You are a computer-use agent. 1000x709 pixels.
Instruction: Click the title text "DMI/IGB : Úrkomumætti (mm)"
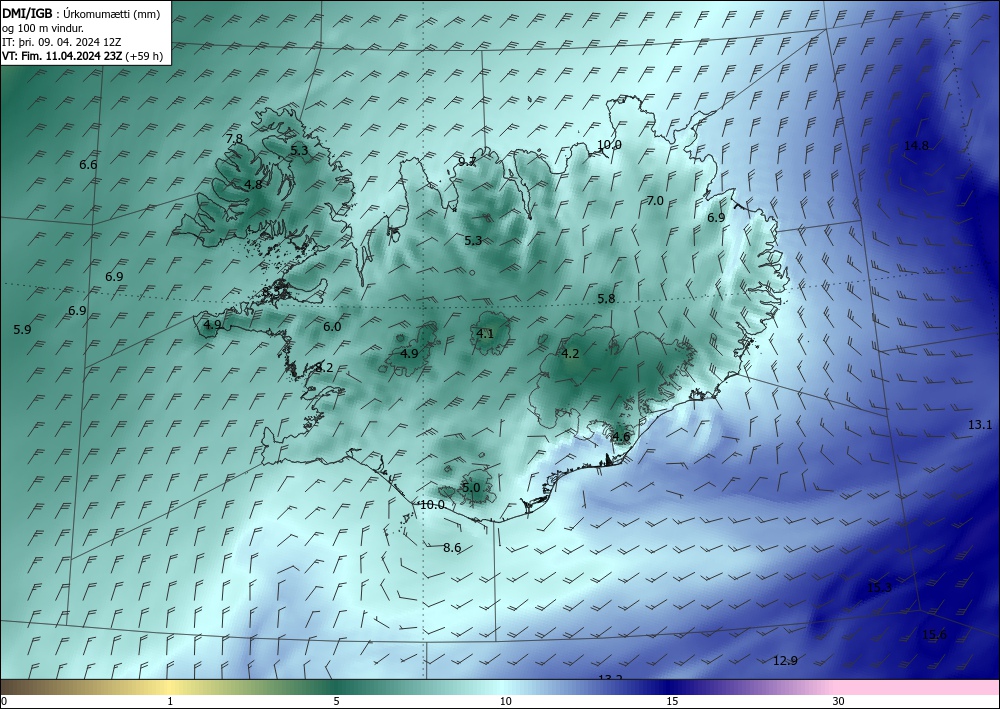point(81,14)
